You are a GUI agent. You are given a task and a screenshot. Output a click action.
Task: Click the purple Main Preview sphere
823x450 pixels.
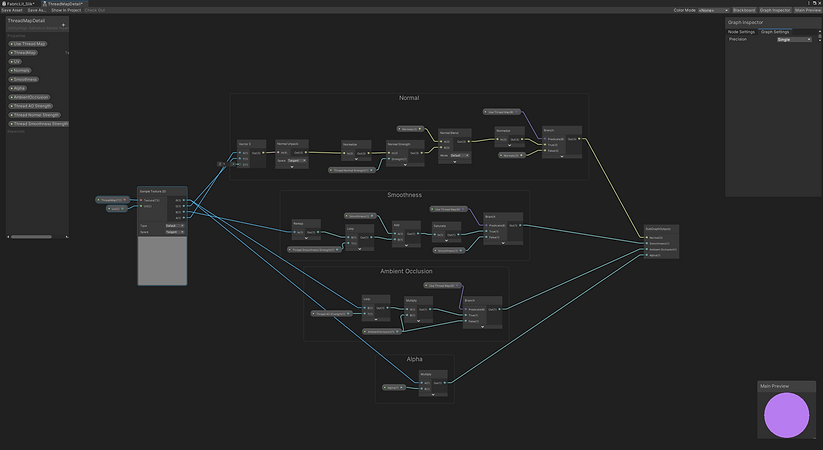click(x=786, y=415)
